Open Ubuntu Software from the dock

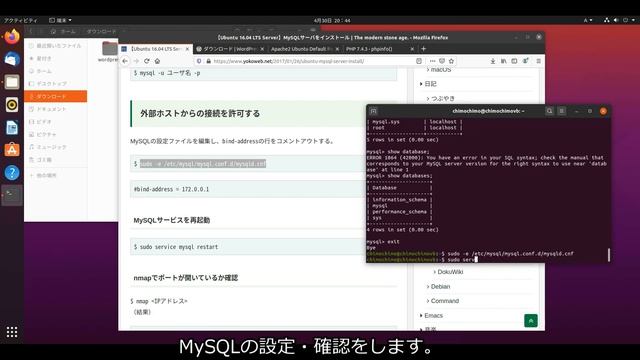click(12, 150)
